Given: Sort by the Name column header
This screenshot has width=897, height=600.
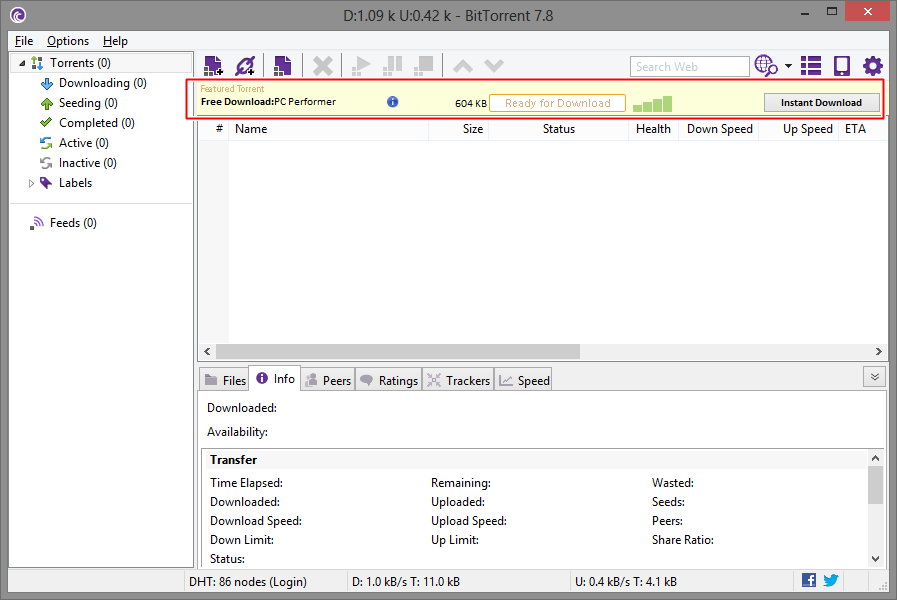Looking at the screenshot, I should coord(328,129).
